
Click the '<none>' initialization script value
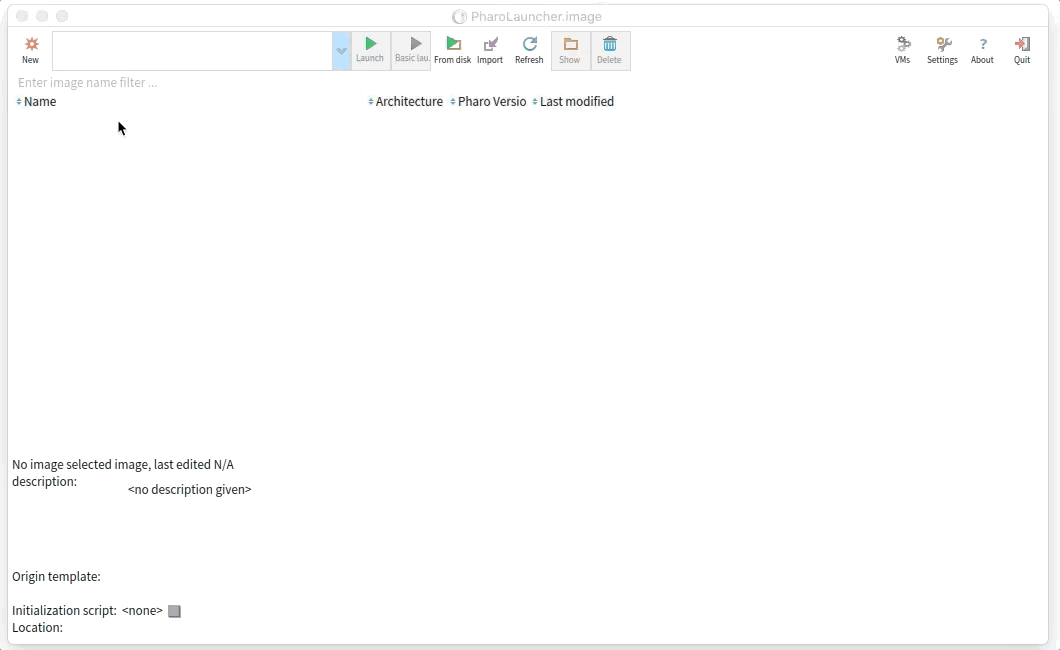tap(142, 610)
